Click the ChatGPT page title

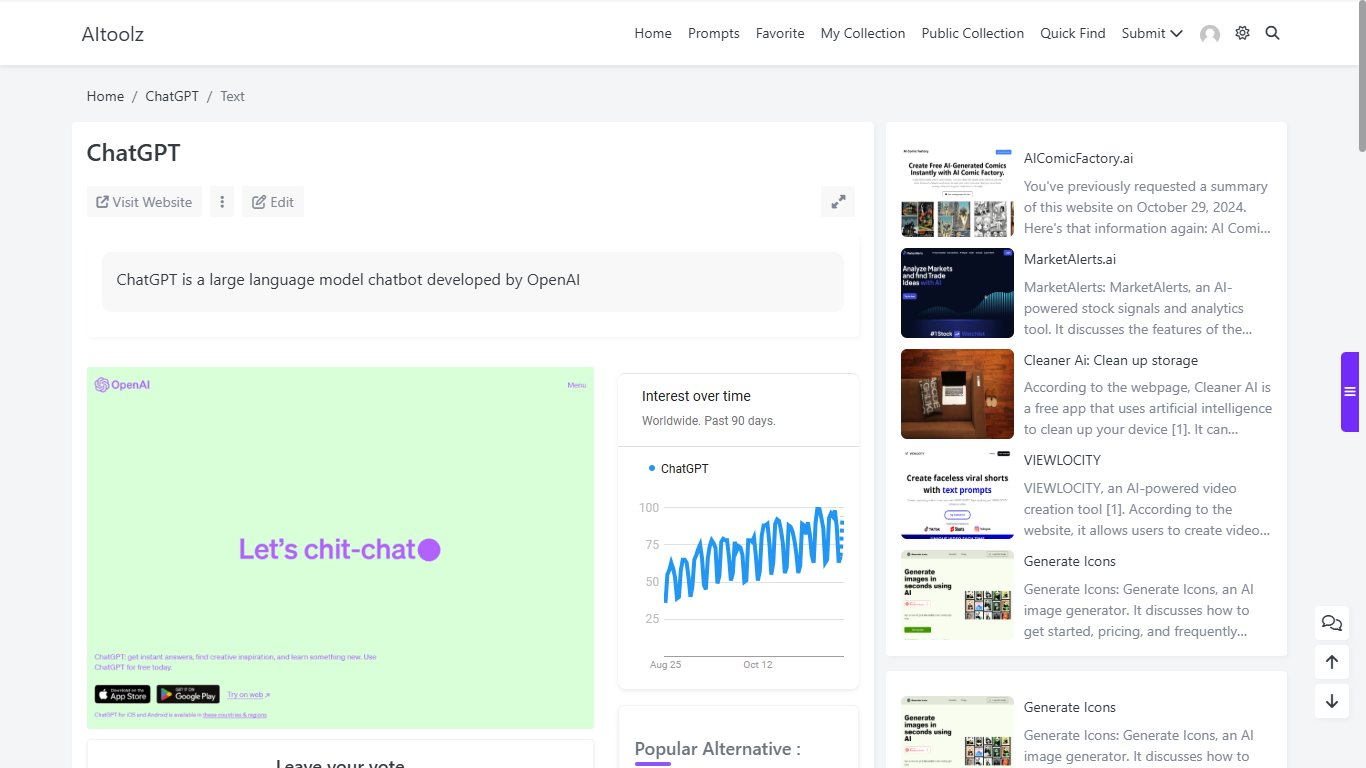click(133, 153)
